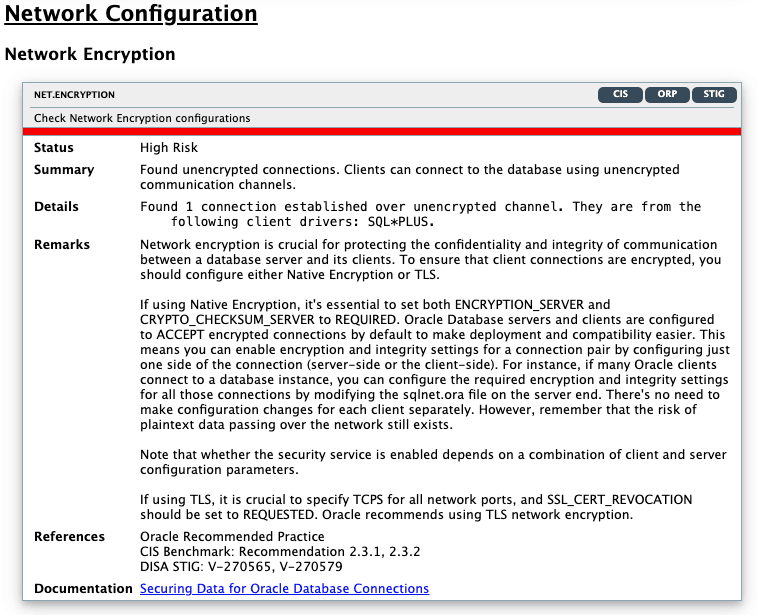
Task: Click the Summary label
Action: (64, 170)
